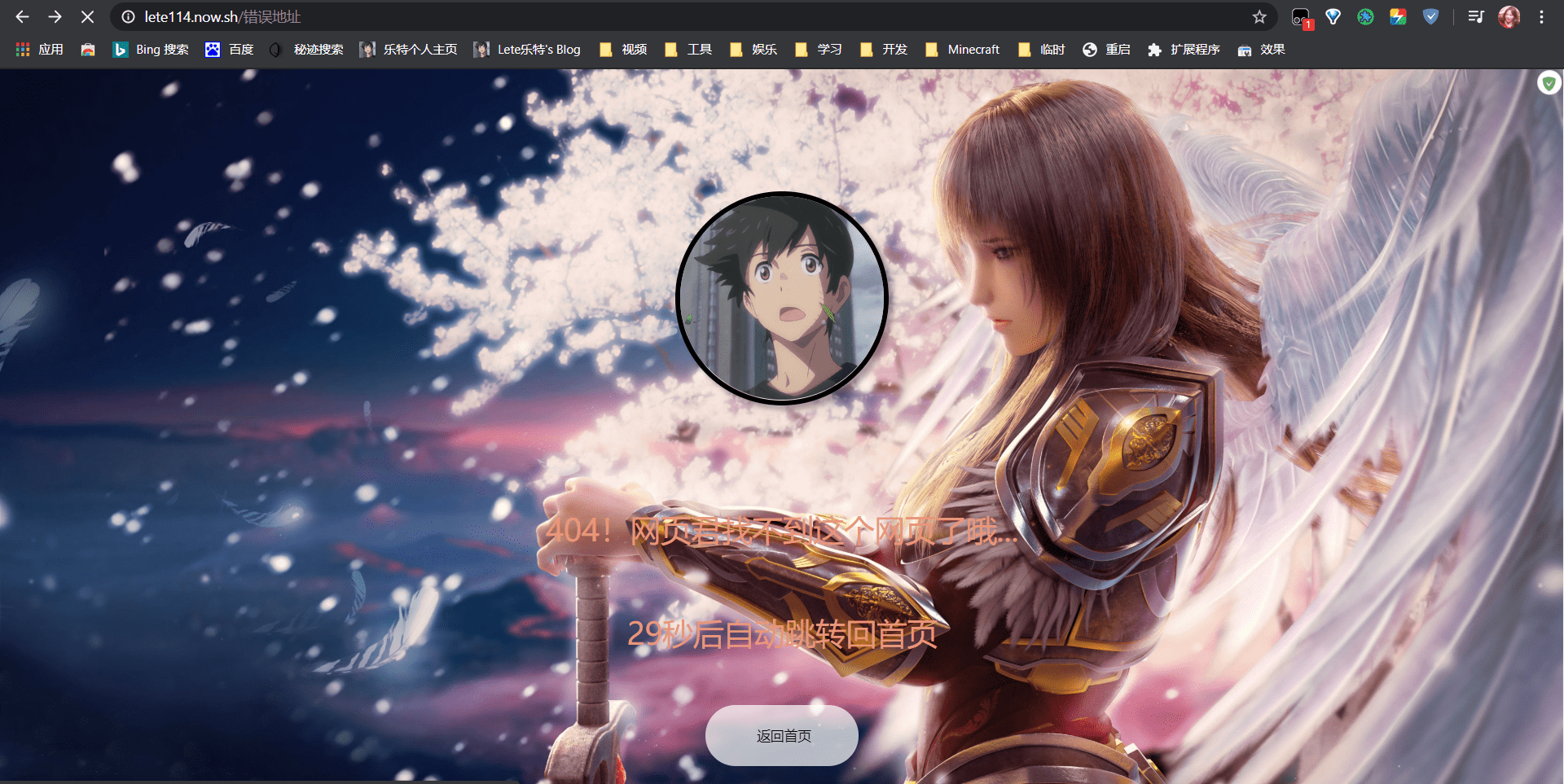Click the 应用 apps shortcut
This screenshot has width=1564, height=784.
(x=40, y=50)
